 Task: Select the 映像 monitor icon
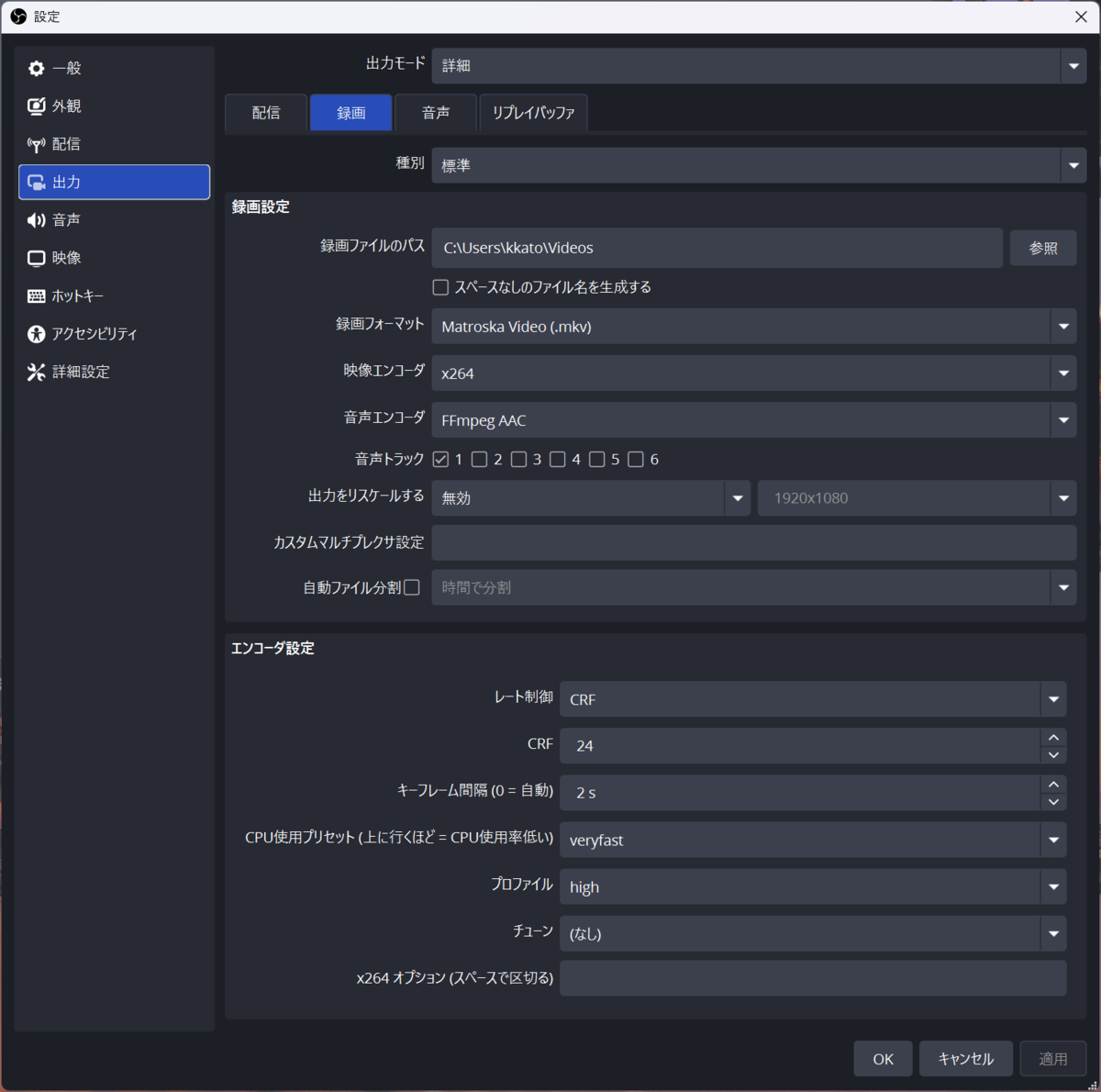click(x=37, y=258)
